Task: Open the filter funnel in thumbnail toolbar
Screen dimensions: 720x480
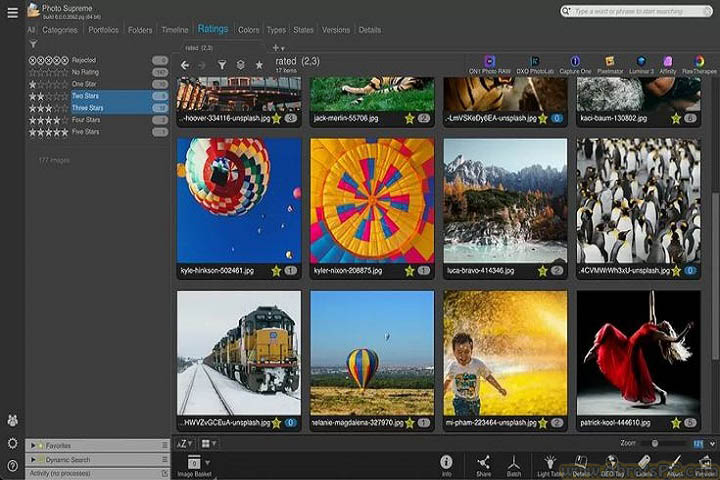Action: tap(222, 65)
